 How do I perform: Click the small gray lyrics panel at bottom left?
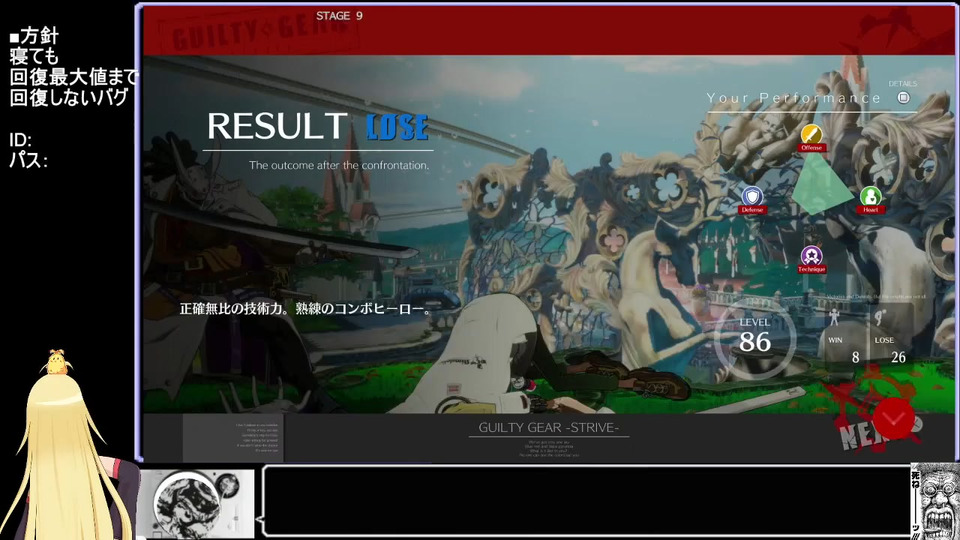click(x=233, y=438)
